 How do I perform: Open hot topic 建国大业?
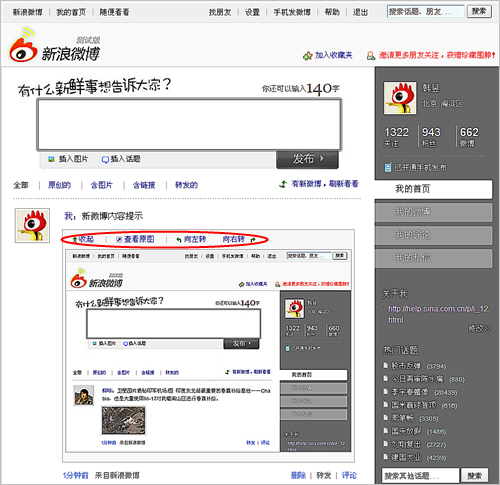pyautogui.click(x=406, y=457)
